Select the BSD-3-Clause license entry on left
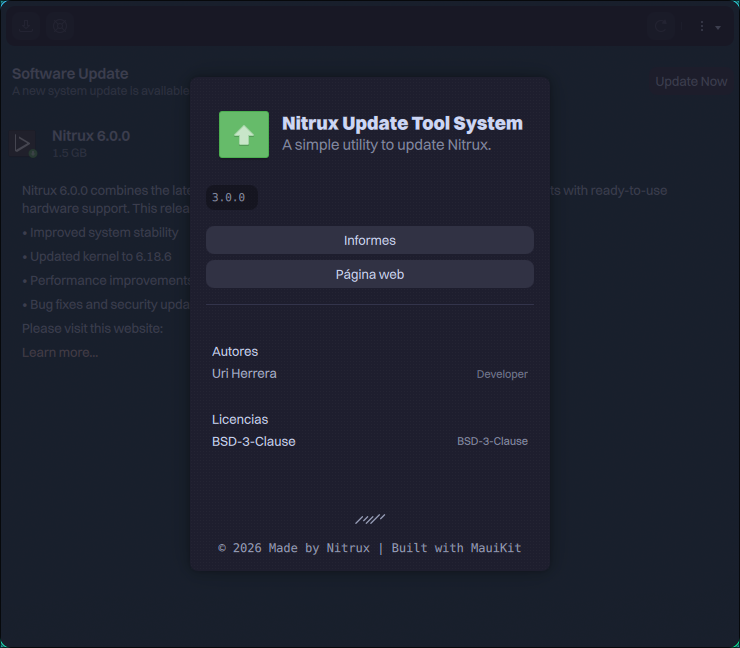740x648 pixels. click(254, 441)
